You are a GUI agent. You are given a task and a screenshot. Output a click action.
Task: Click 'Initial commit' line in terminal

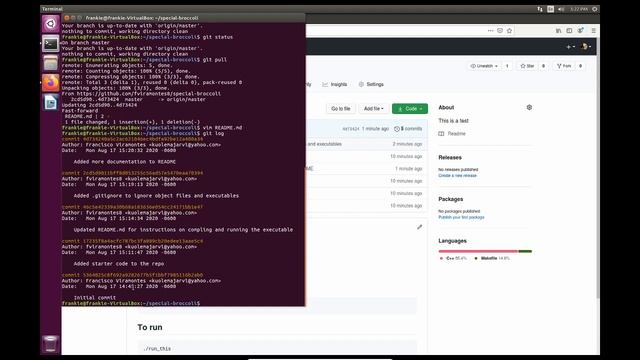95,298
